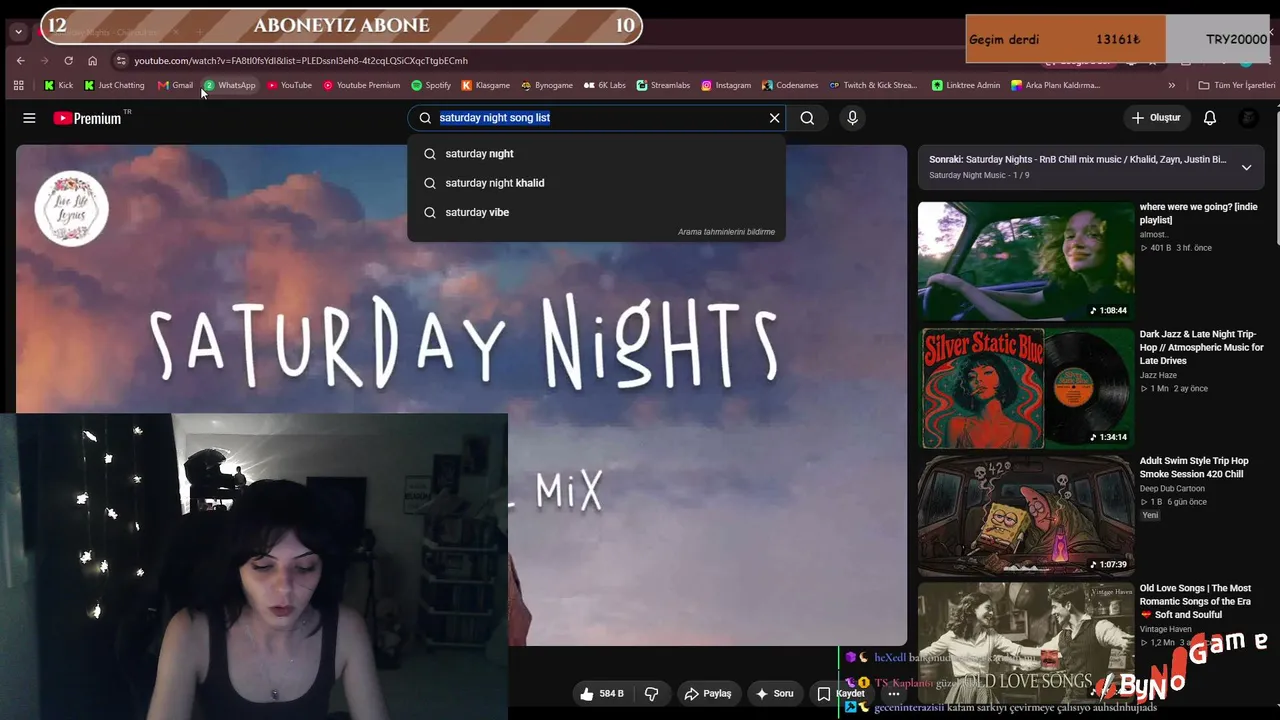Open the Youtube Premium bookmark
Image resolution: width=1280 pixels, height=720 pixels.
click(361, 85)
